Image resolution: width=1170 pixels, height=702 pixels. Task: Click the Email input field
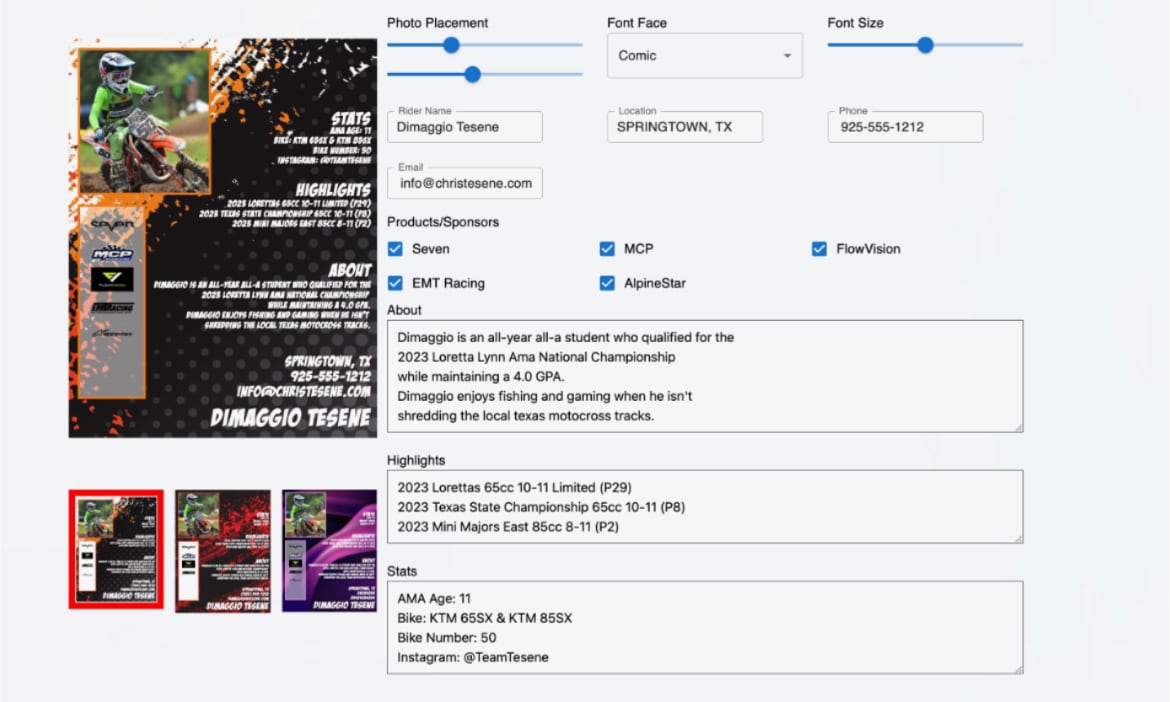click(x=465, y=184)
